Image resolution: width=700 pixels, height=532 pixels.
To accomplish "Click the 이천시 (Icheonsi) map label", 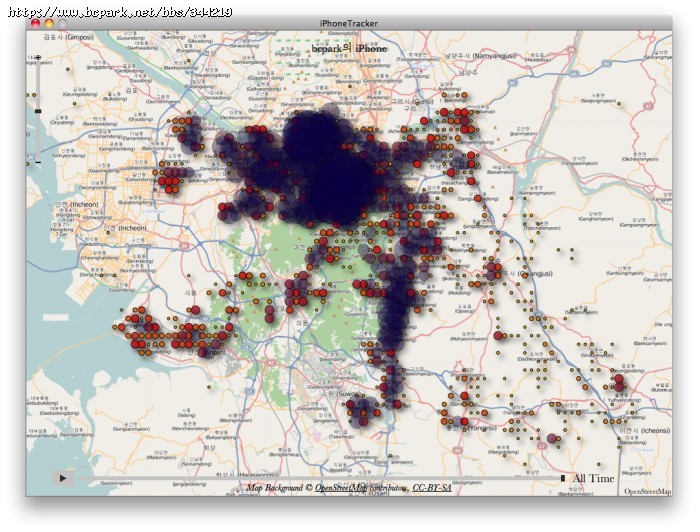I will tap(645, 431).
